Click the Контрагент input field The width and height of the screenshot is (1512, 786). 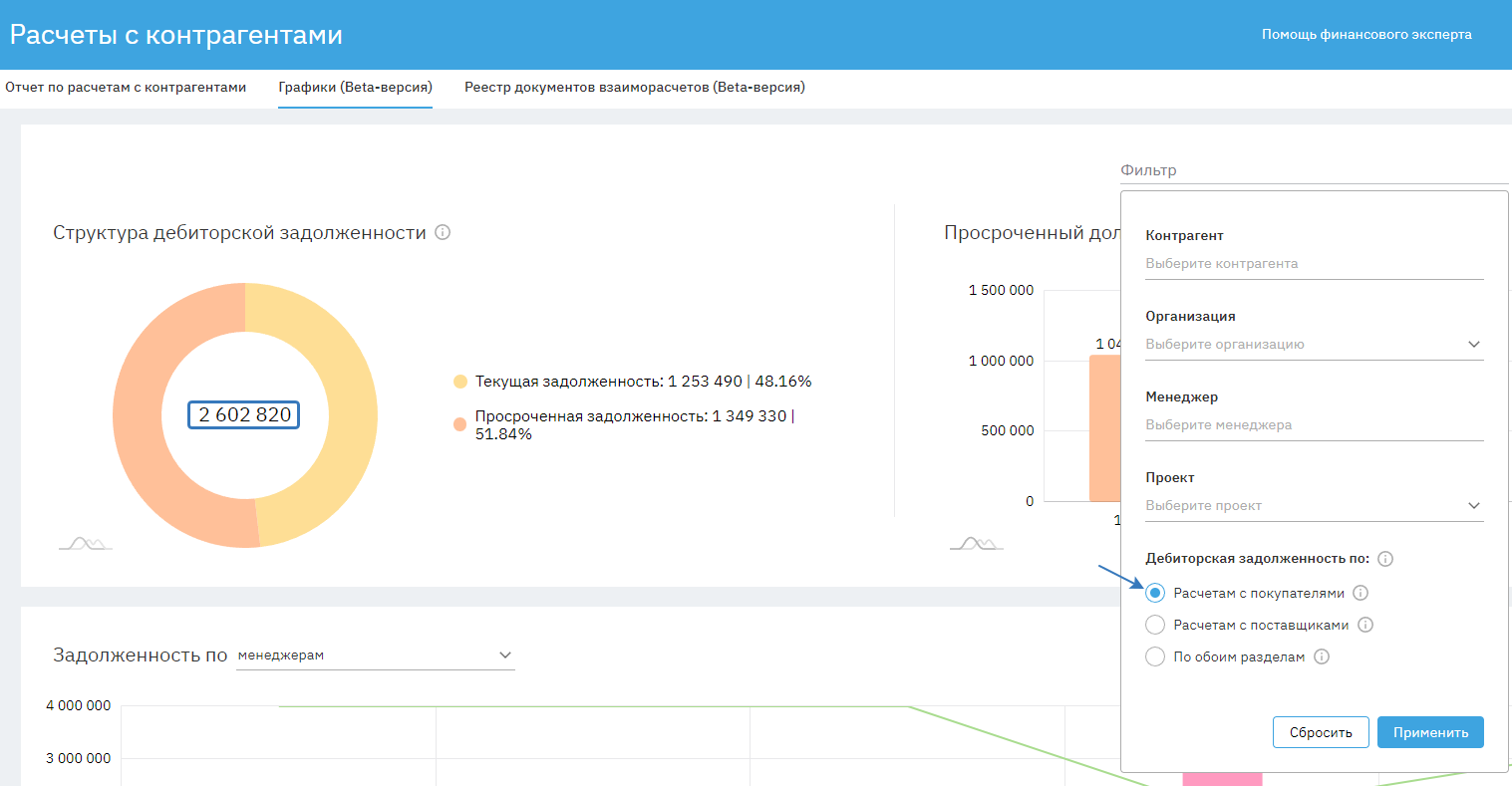pyautogui.click(x=1315, y=264)
